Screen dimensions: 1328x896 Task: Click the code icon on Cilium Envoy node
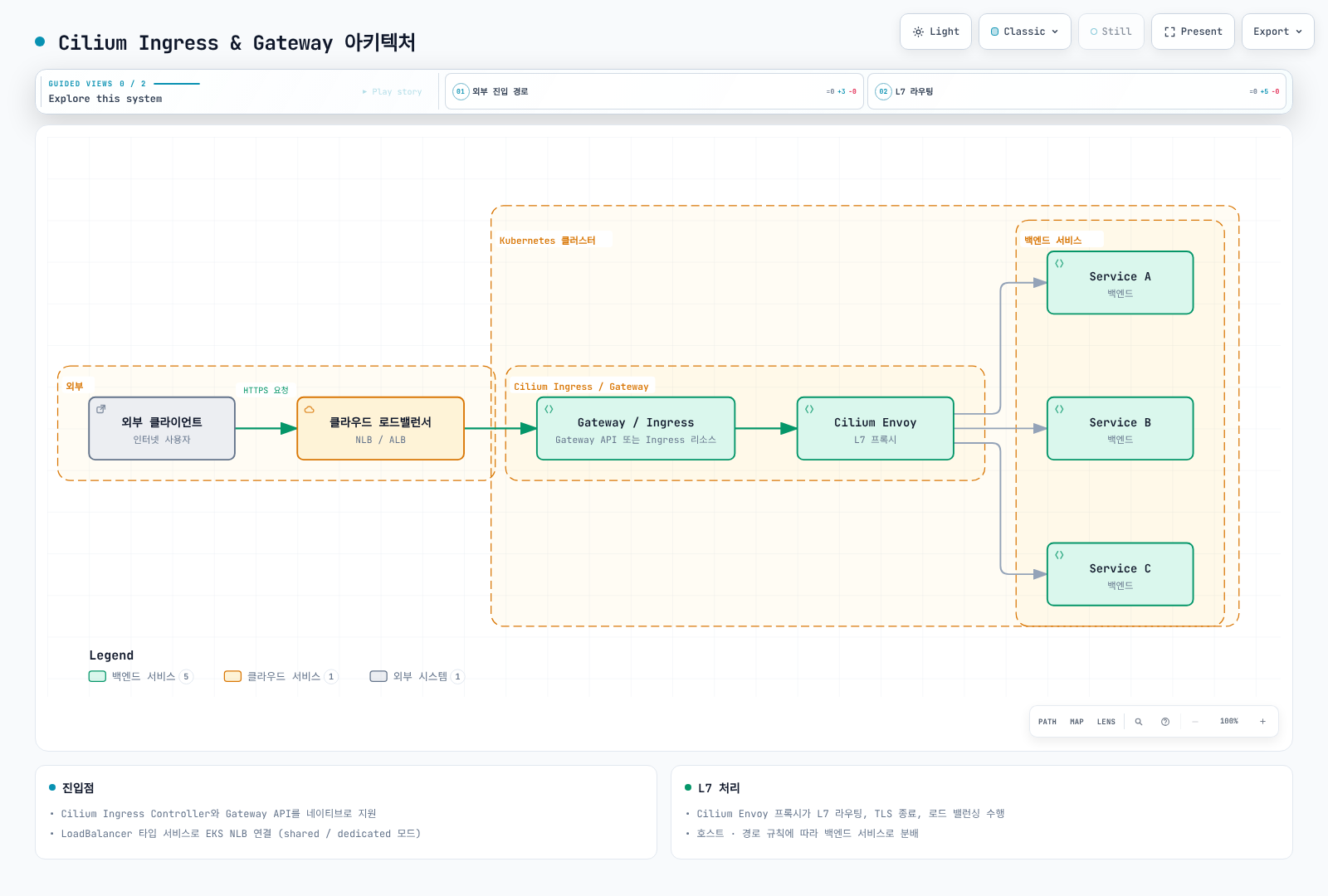coord(809,410)
